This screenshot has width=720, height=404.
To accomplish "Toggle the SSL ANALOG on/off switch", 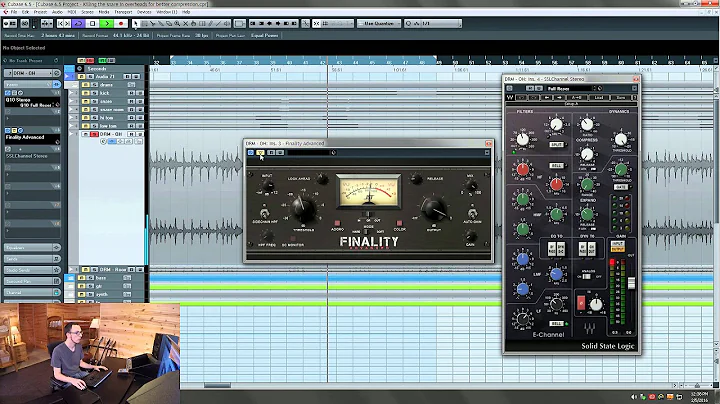I will [x=586, y=276].
